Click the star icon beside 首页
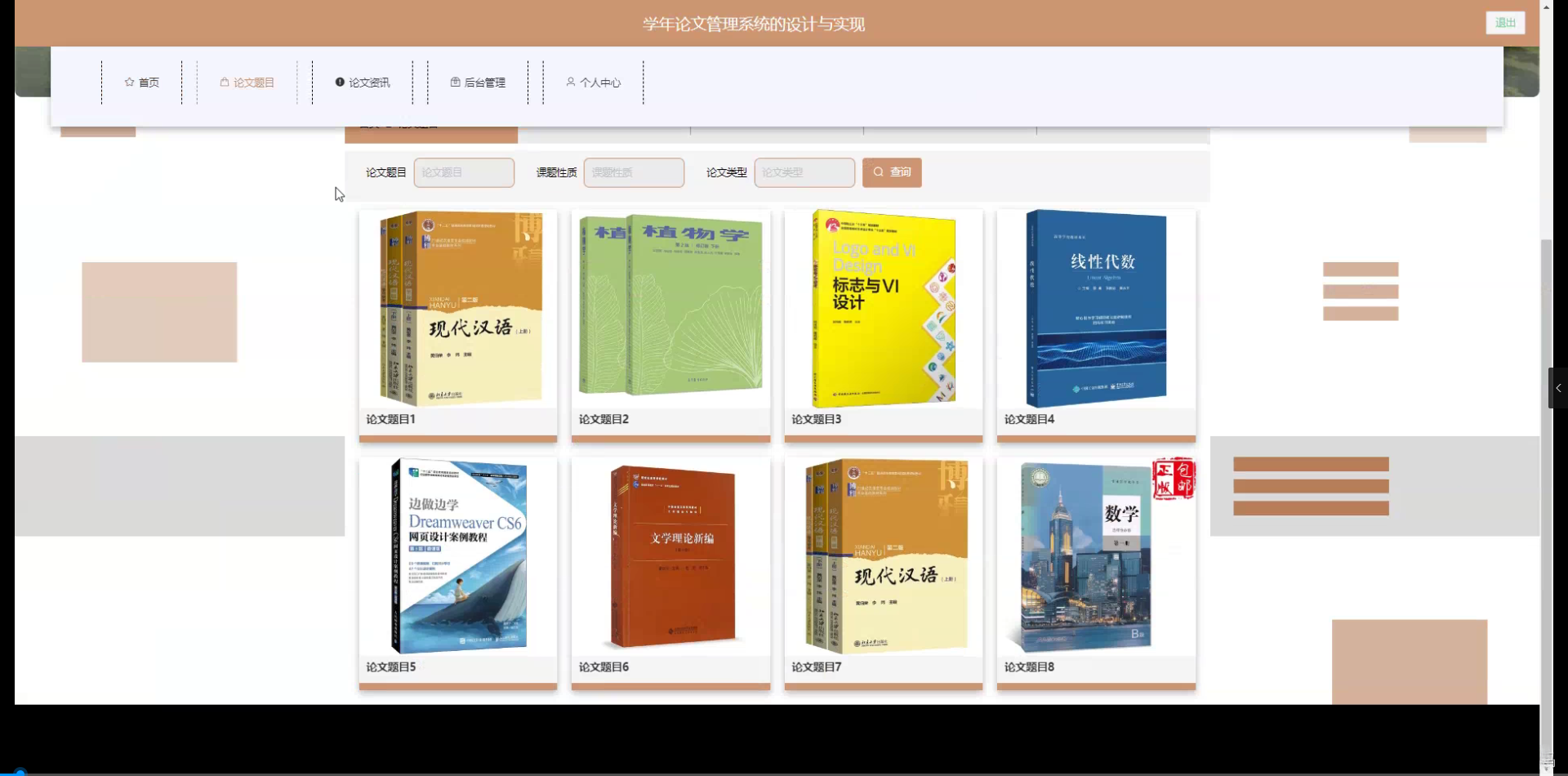This screenshot has width=1568, height=776. [129, 83]
